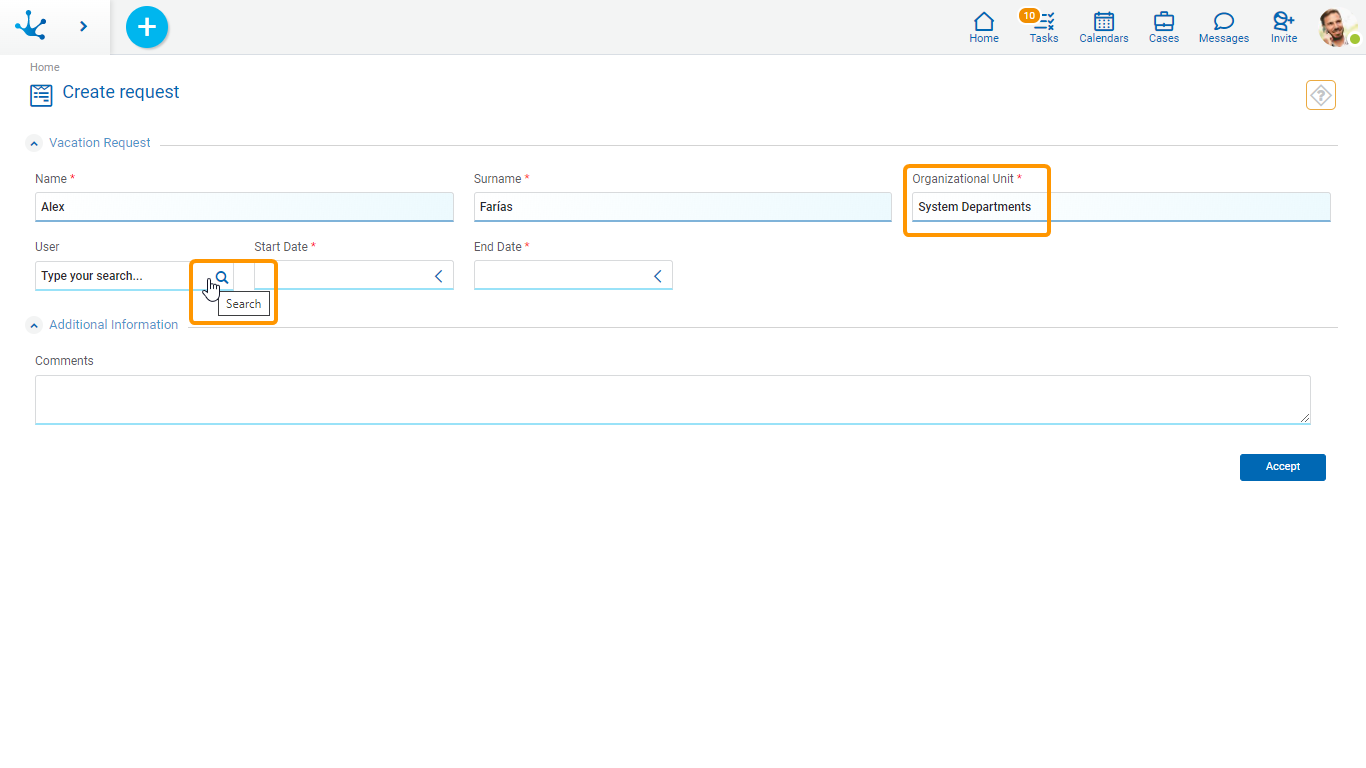Focus the Comments text area
This screenshot has width=1366, height=768.
point(672,399)
